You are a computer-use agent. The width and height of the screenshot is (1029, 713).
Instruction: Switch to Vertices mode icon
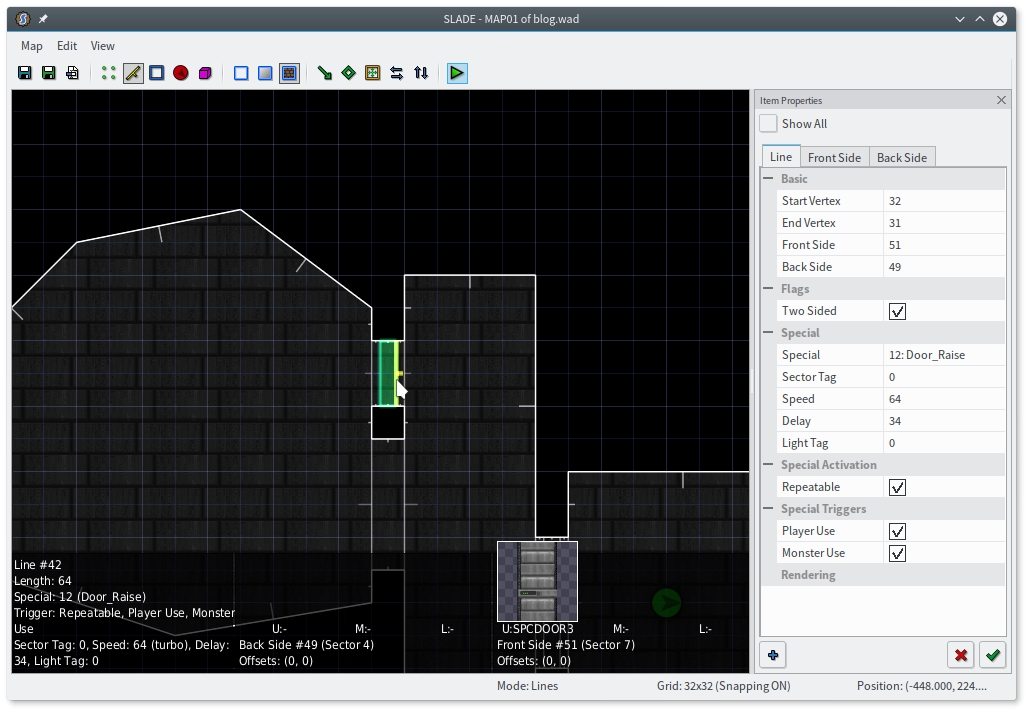click(x=109, y=73)
